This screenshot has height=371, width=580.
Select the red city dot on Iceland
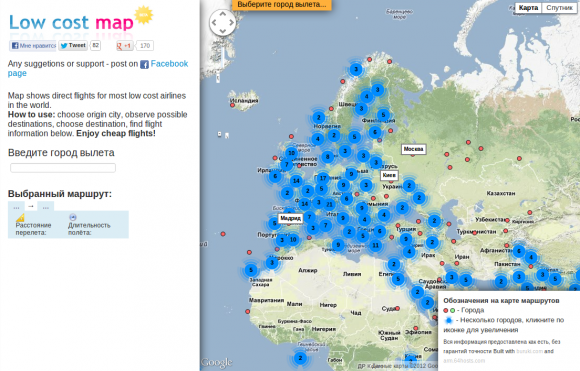click(232, 105)
